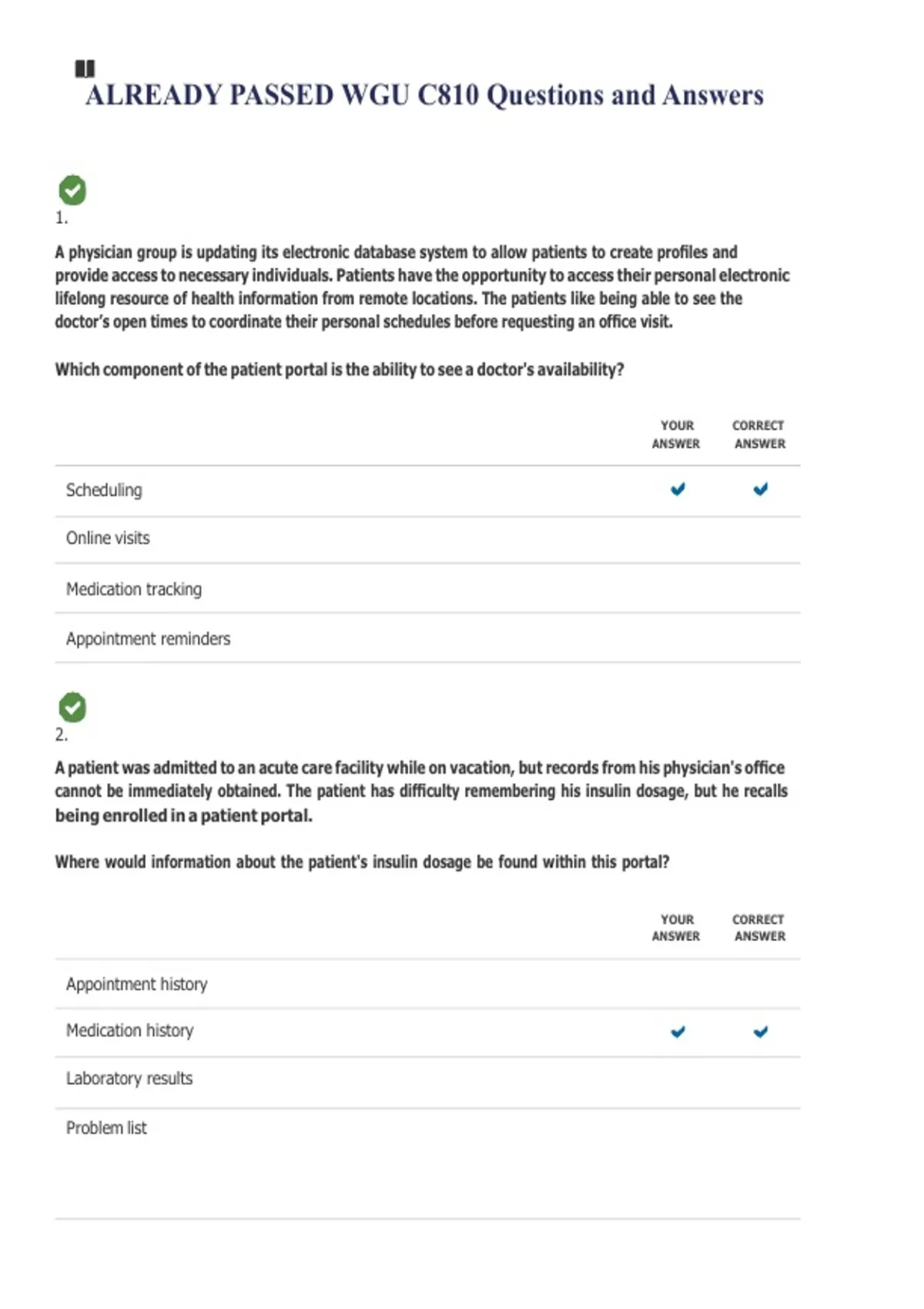
Task: Click the ALREADY PASSED WGU C810 title
Action: click(x=424, y=95)
